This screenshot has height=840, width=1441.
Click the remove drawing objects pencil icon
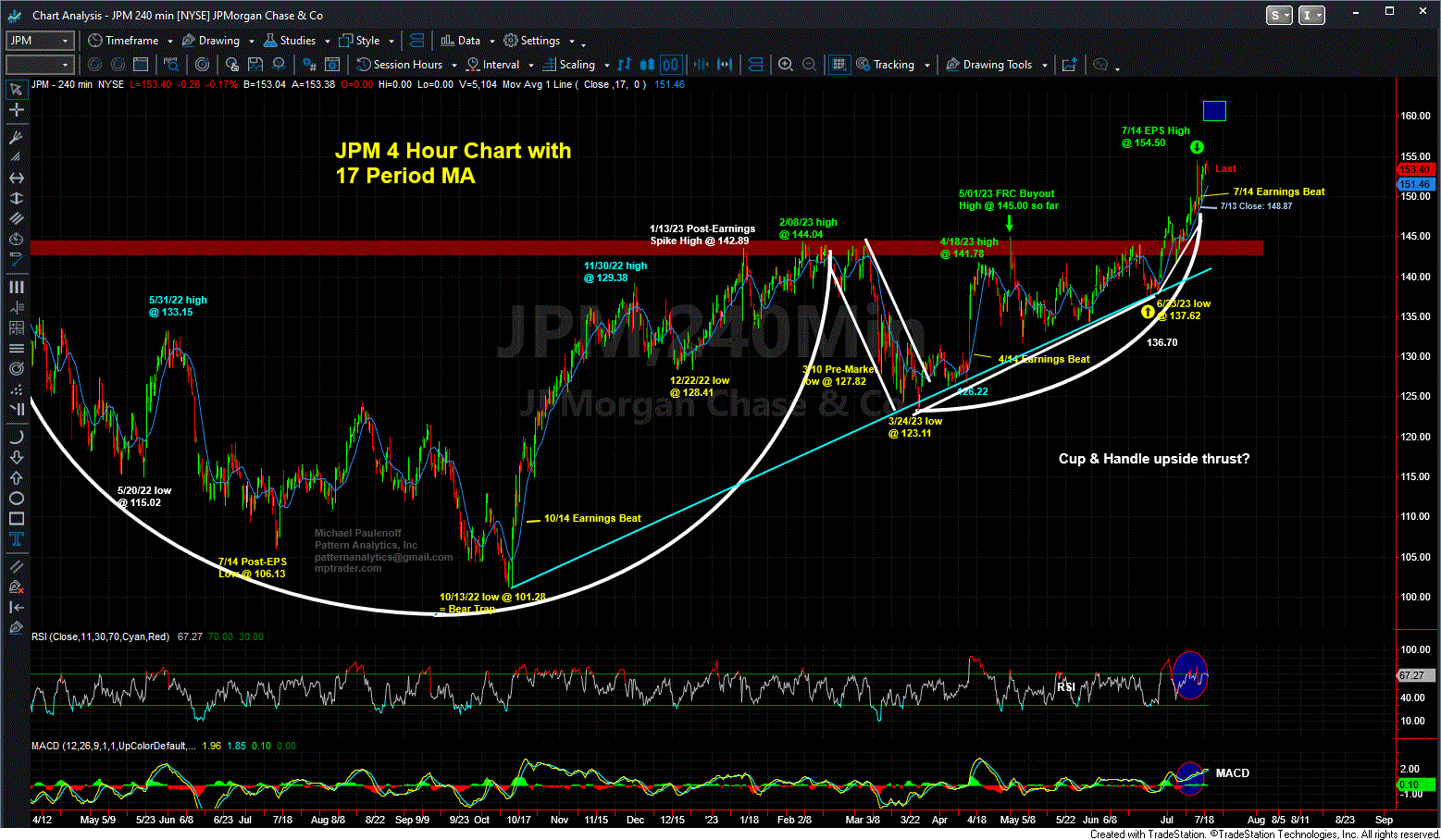[16, 587]
